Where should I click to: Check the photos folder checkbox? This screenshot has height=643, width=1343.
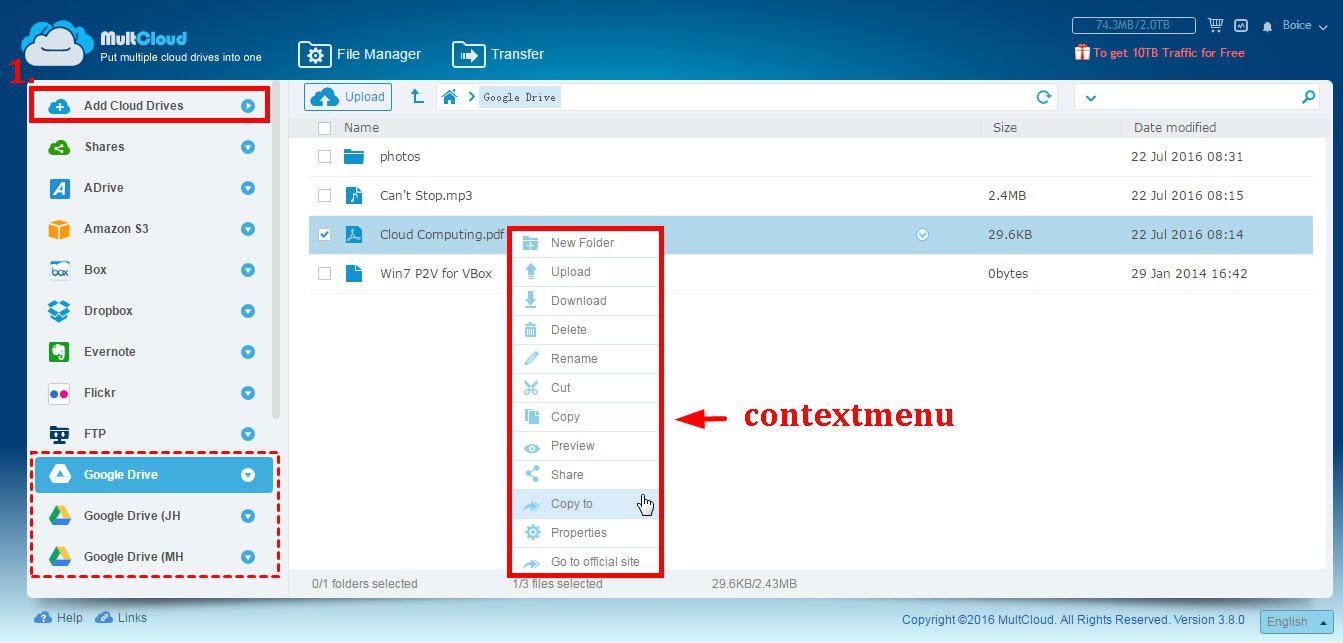pos(324,156)
